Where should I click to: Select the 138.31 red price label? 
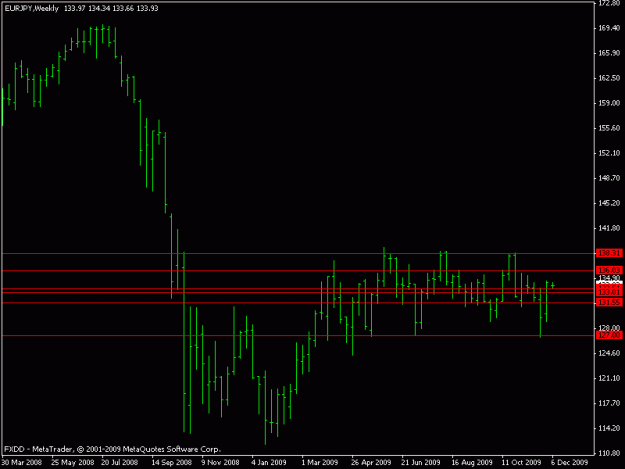609,253
